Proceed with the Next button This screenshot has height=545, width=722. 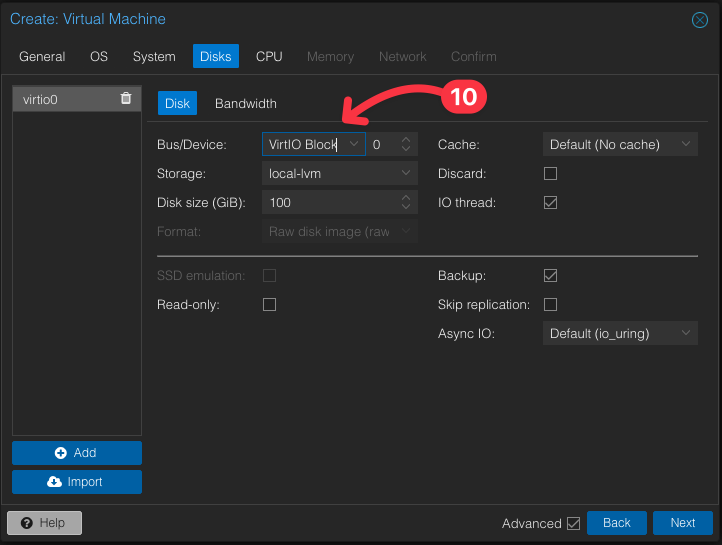click(x=682, y=523)
